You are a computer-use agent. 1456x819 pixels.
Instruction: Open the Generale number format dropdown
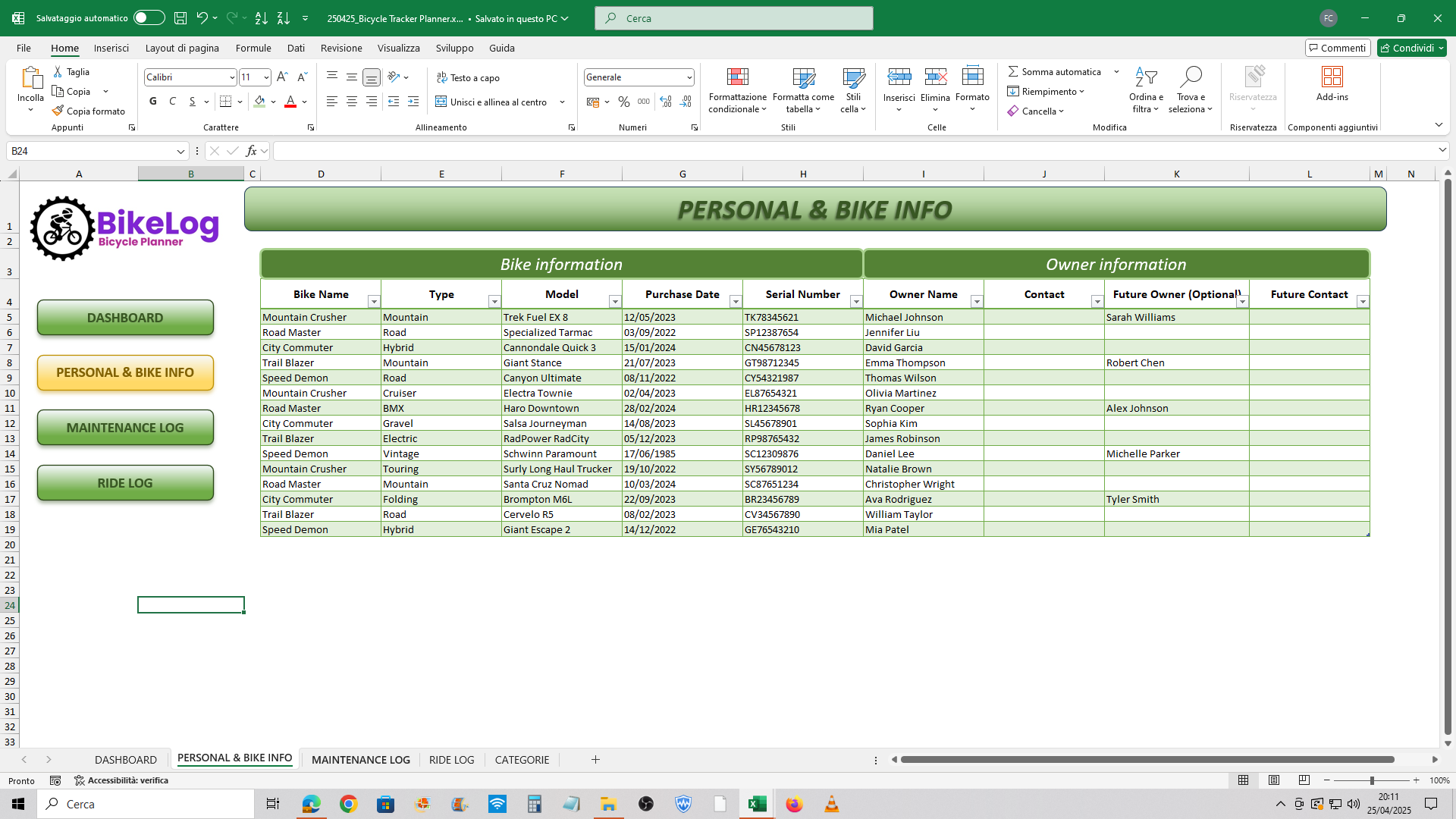click(689, 77)
